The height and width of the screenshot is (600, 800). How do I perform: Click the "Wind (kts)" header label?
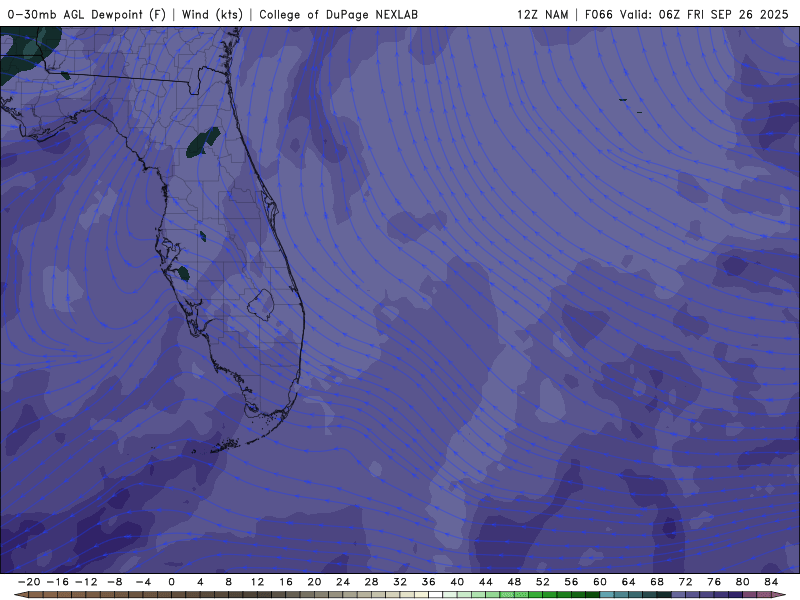(212, 14)
